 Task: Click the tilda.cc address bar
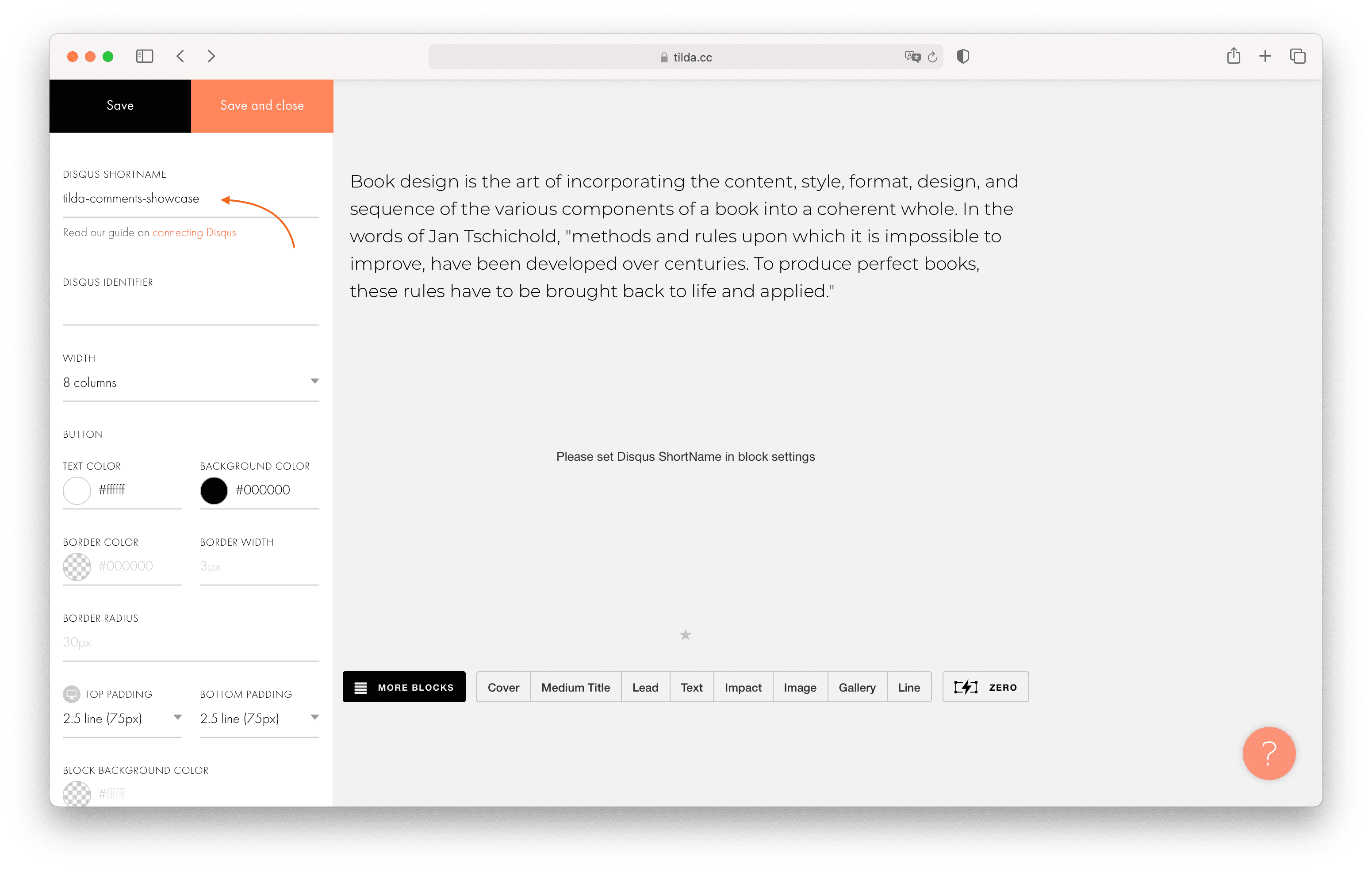click(686, 57)
